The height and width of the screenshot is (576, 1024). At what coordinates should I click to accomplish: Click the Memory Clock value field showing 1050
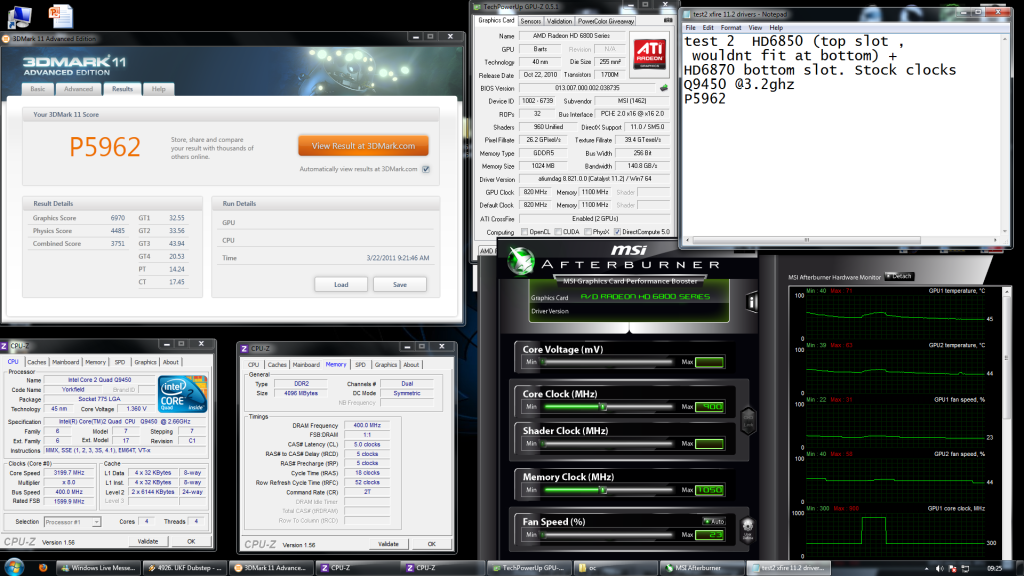coord(709,490)
